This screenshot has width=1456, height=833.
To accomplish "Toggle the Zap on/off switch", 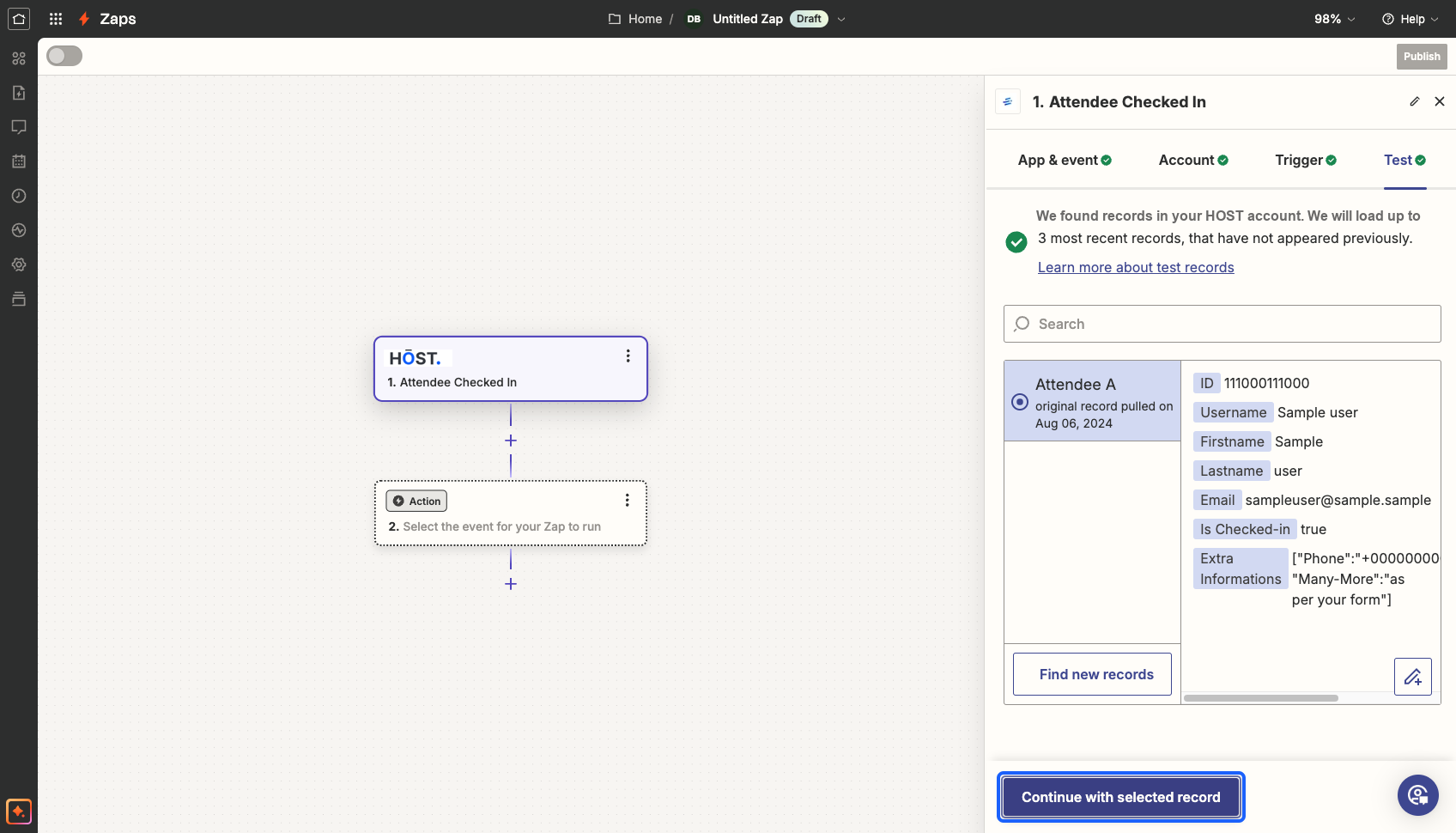I will point(64,56).
